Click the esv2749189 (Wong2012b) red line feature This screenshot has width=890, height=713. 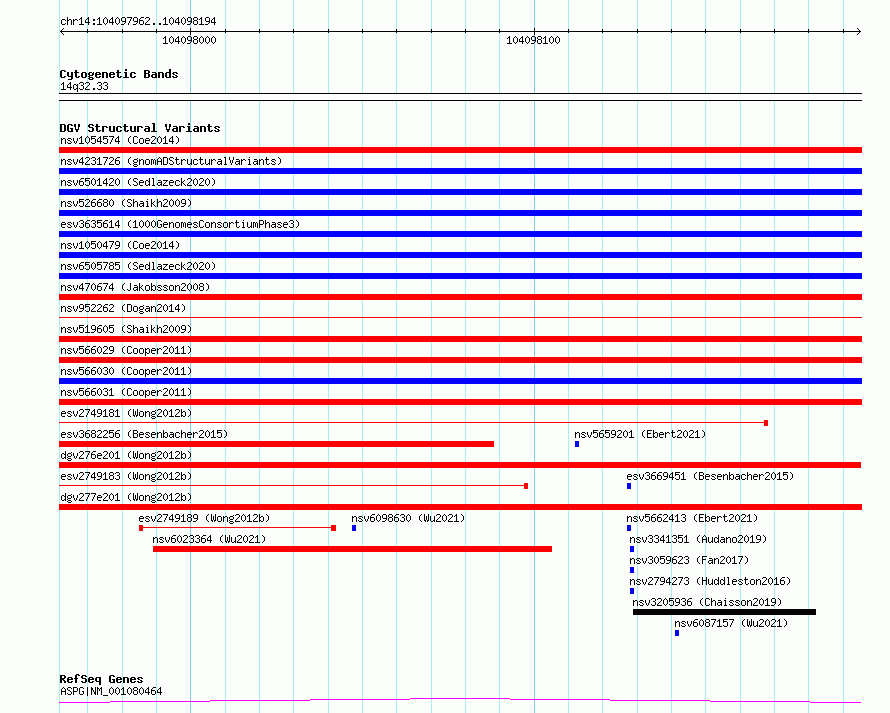tap(237, 528)
